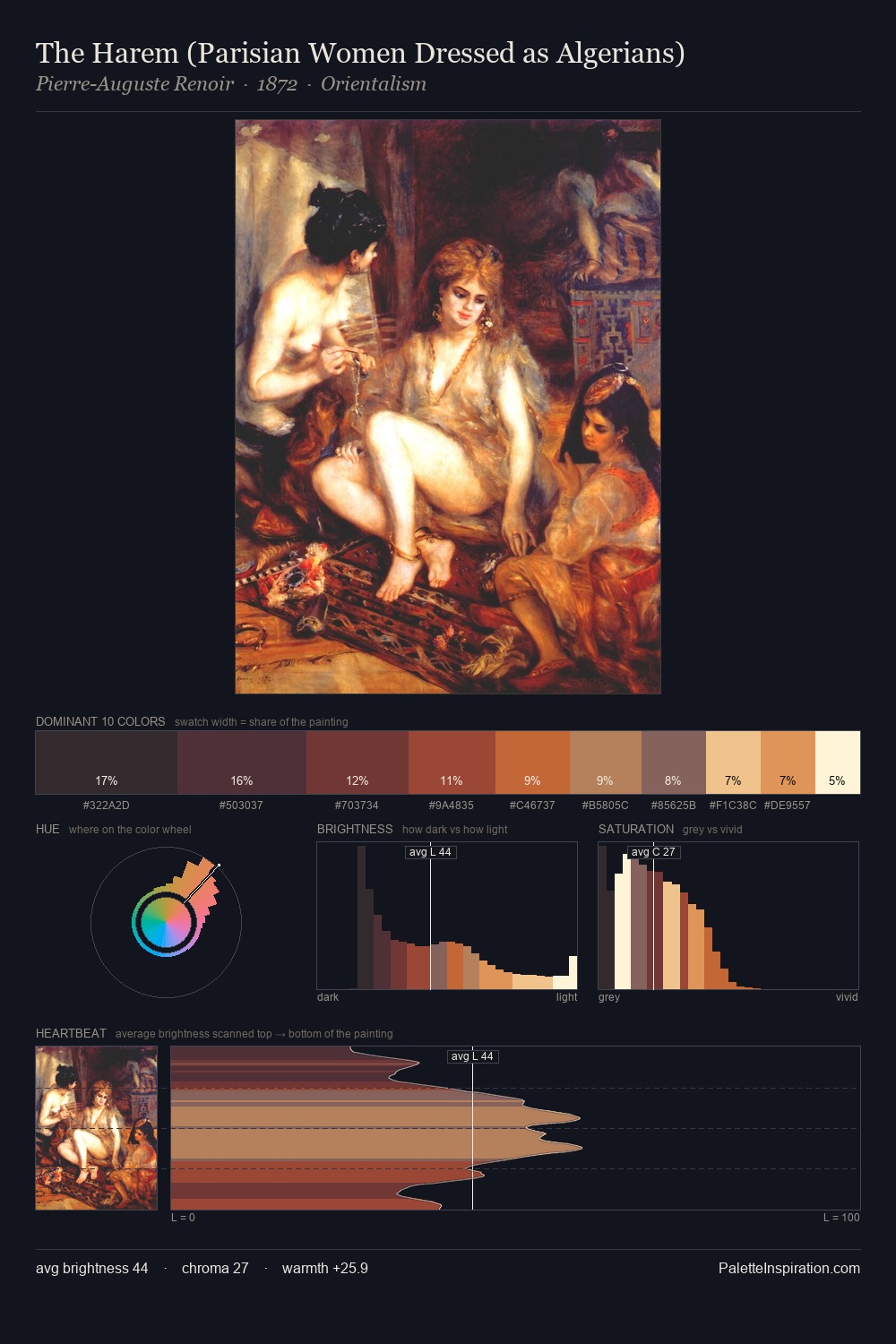Click the hue color wheel center
Screen dimensions: 896x1344
166,923
